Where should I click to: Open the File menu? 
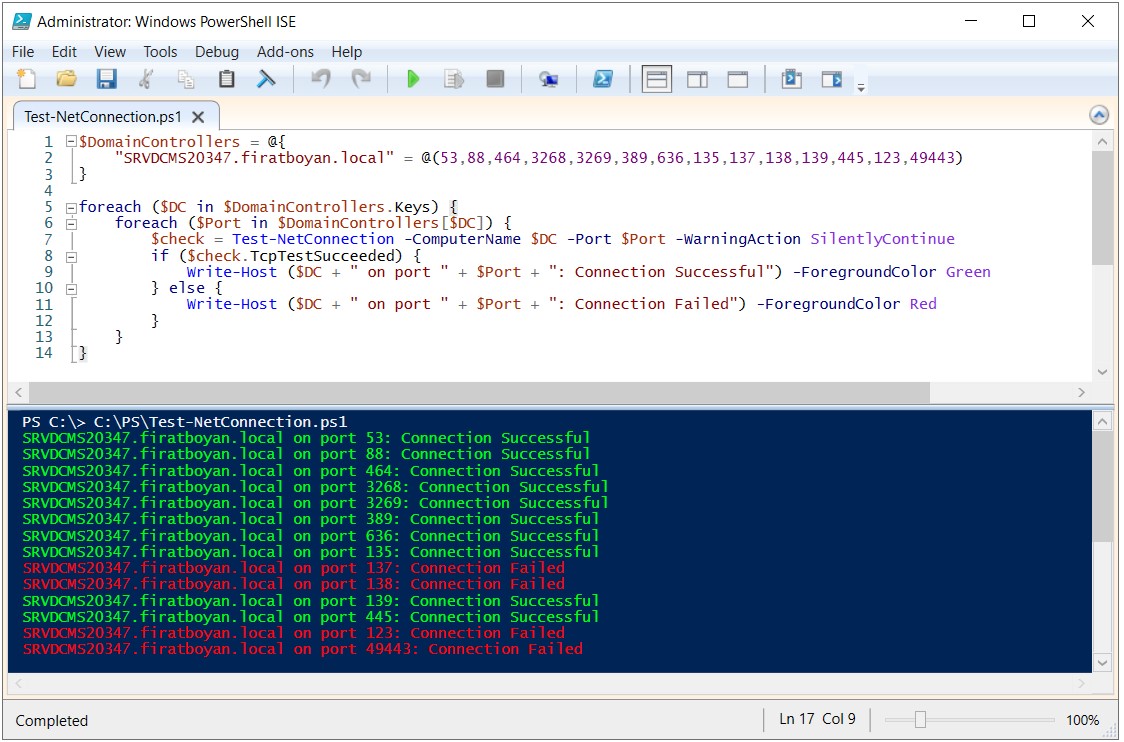[23, 52]
